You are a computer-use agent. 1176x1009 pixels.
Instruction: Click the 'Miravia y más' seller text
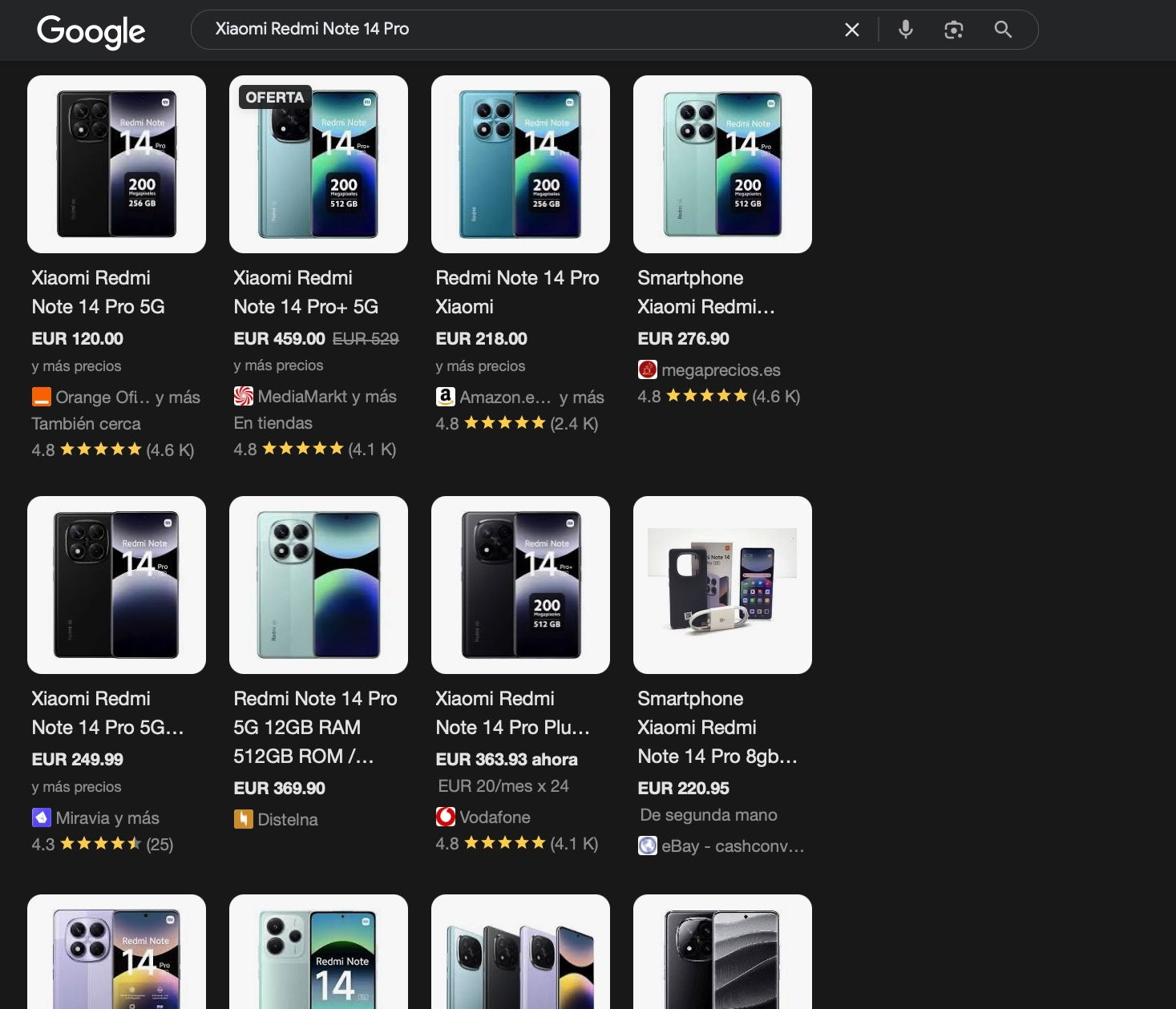[x=107, y=818]
